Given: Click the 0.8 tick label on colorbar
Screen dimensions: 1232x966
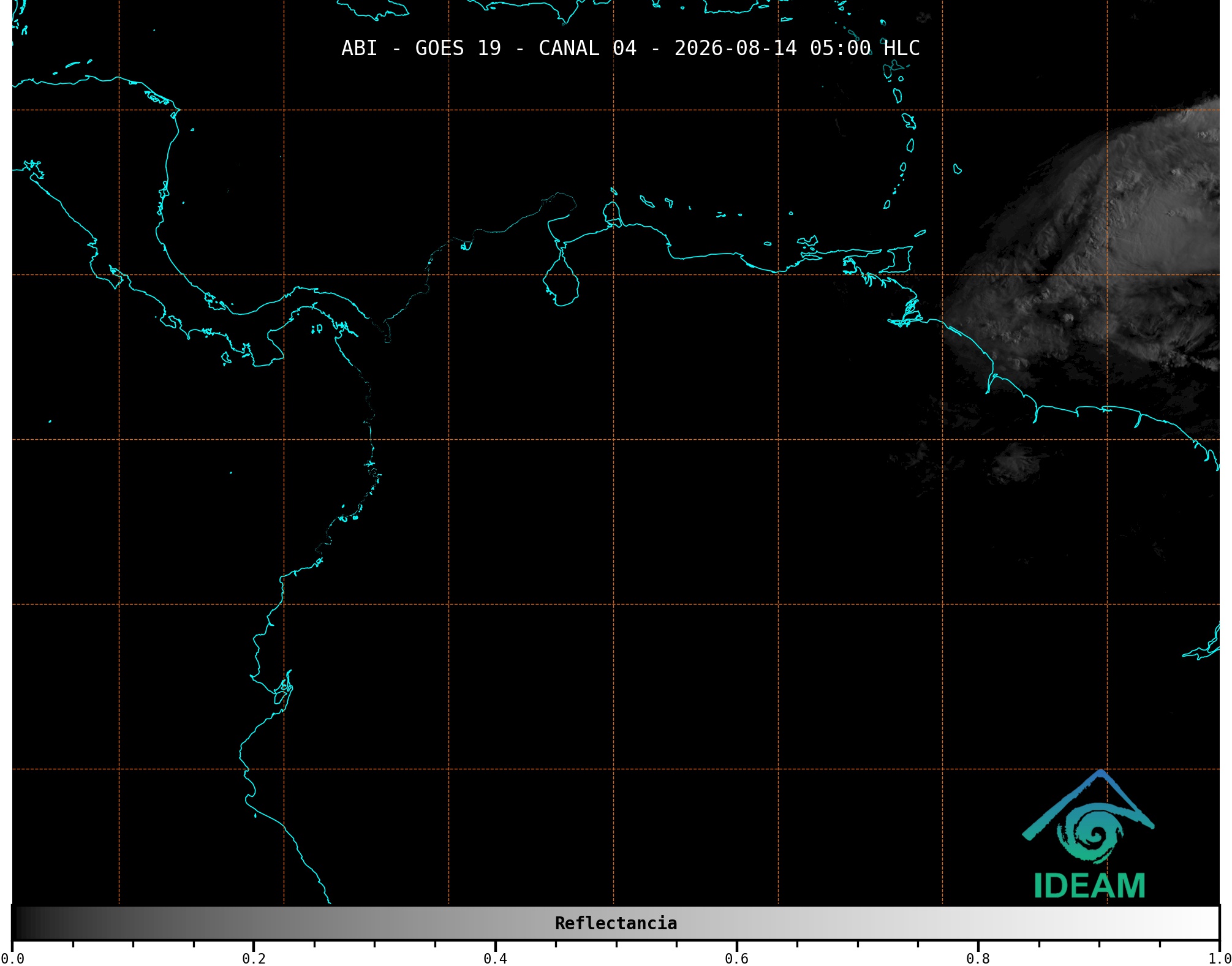Looking at the screenshot, I should tap(978, 959).
